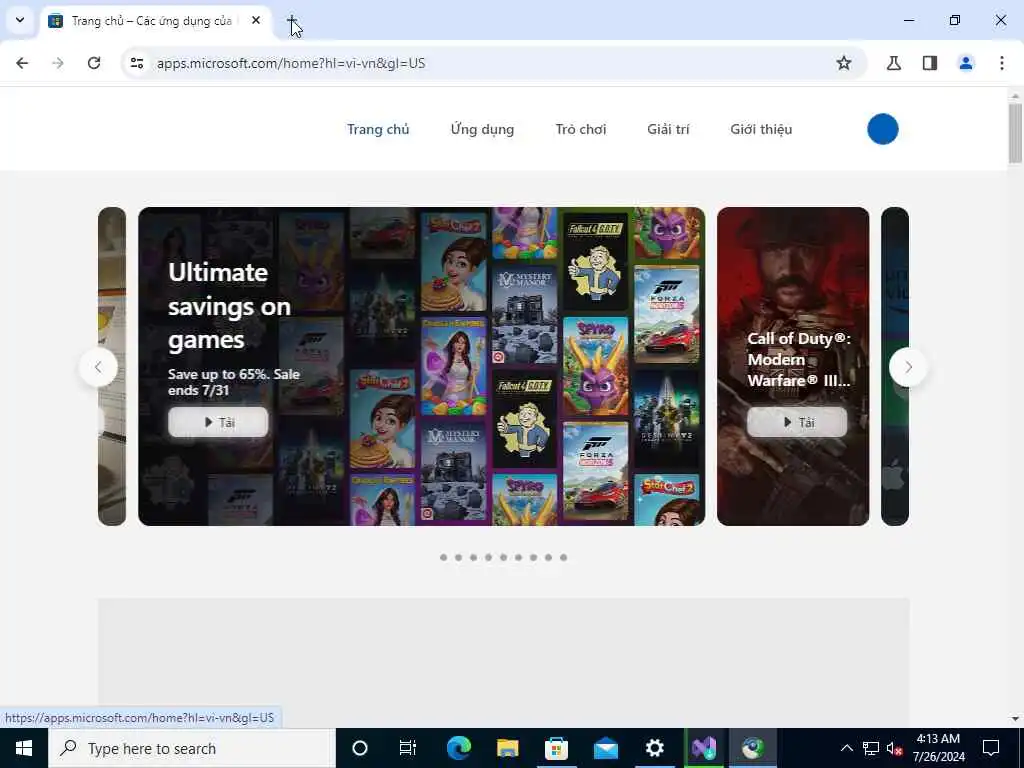Select the Trang chủ browser tab

155,21
